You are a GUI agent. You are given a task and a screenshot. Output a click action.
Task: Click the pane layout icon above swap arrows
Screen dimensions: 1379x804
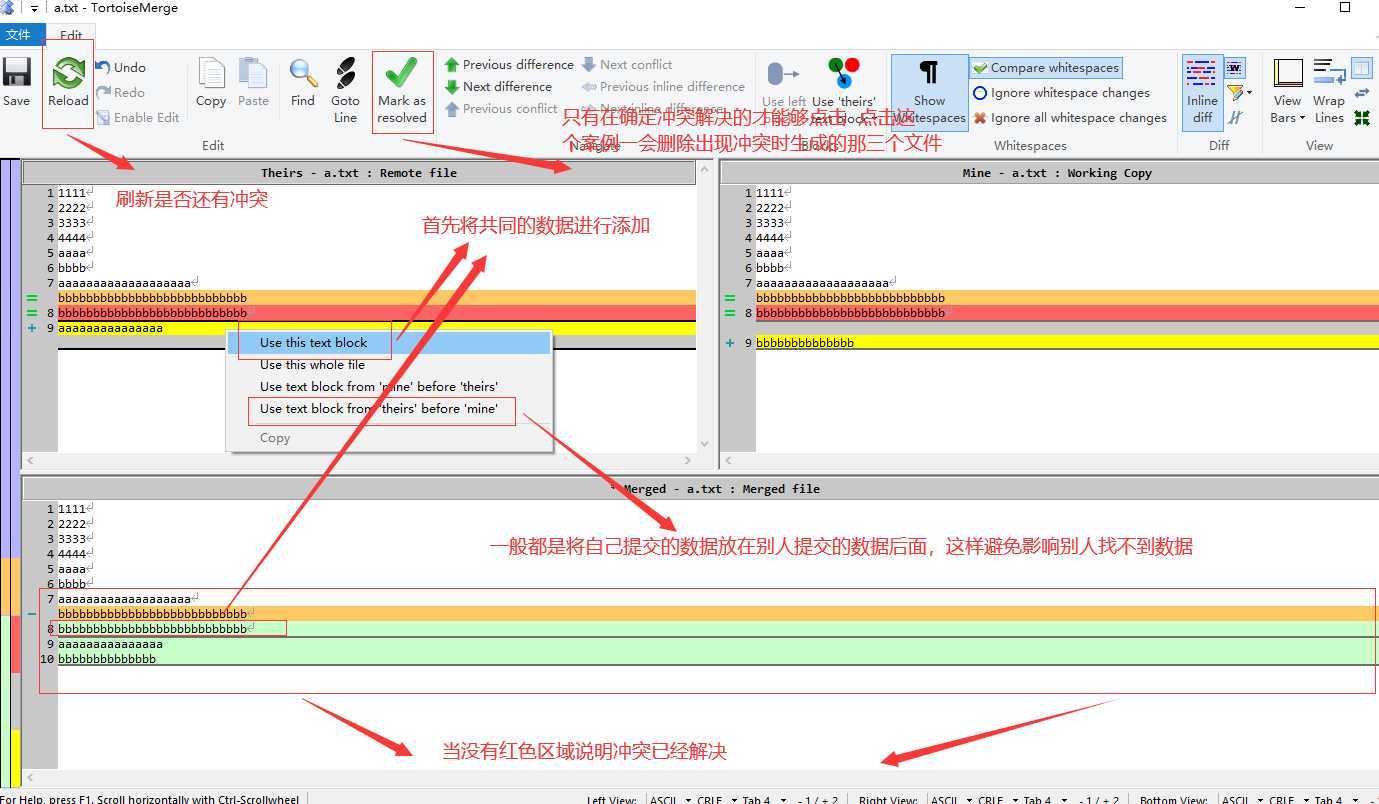tap(1361, 68)
